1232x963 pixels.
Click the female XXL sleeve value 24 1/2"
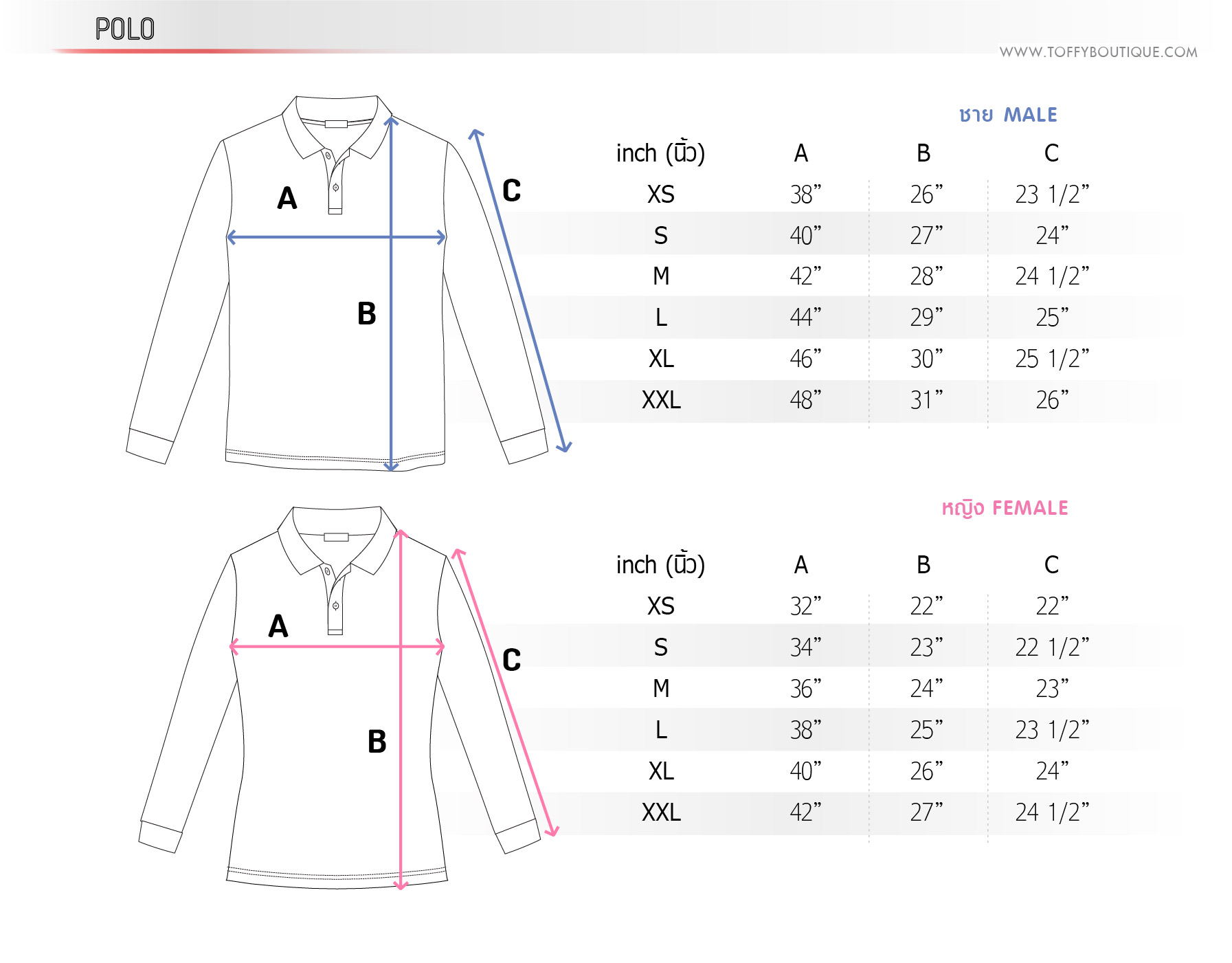click(x=1052, y=812)
